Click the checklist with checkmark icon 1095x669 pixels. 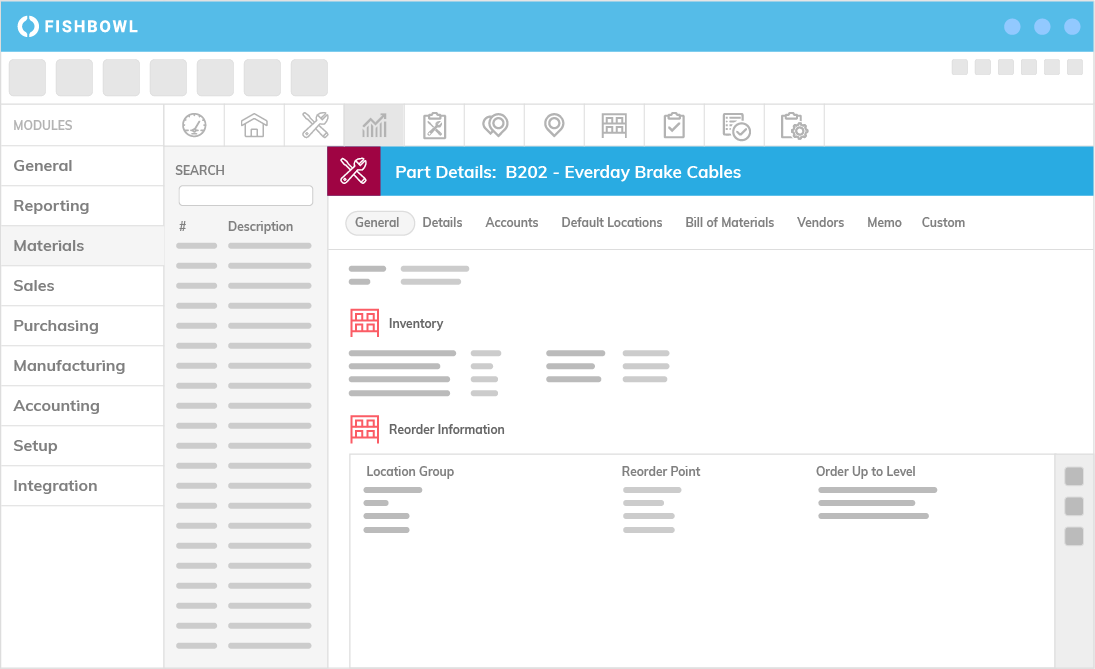(734, 125)
